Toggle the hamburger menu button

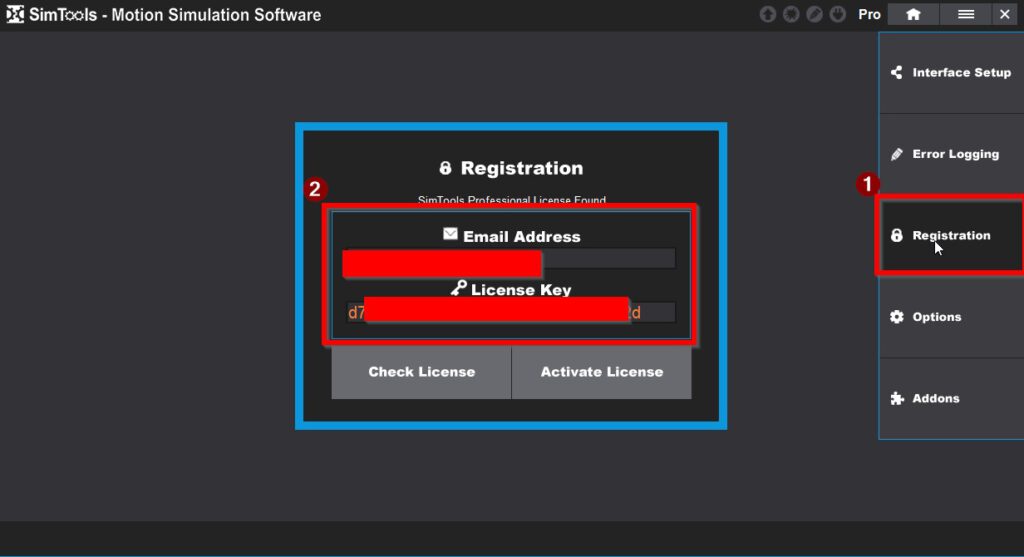click(x=966, y=14)
